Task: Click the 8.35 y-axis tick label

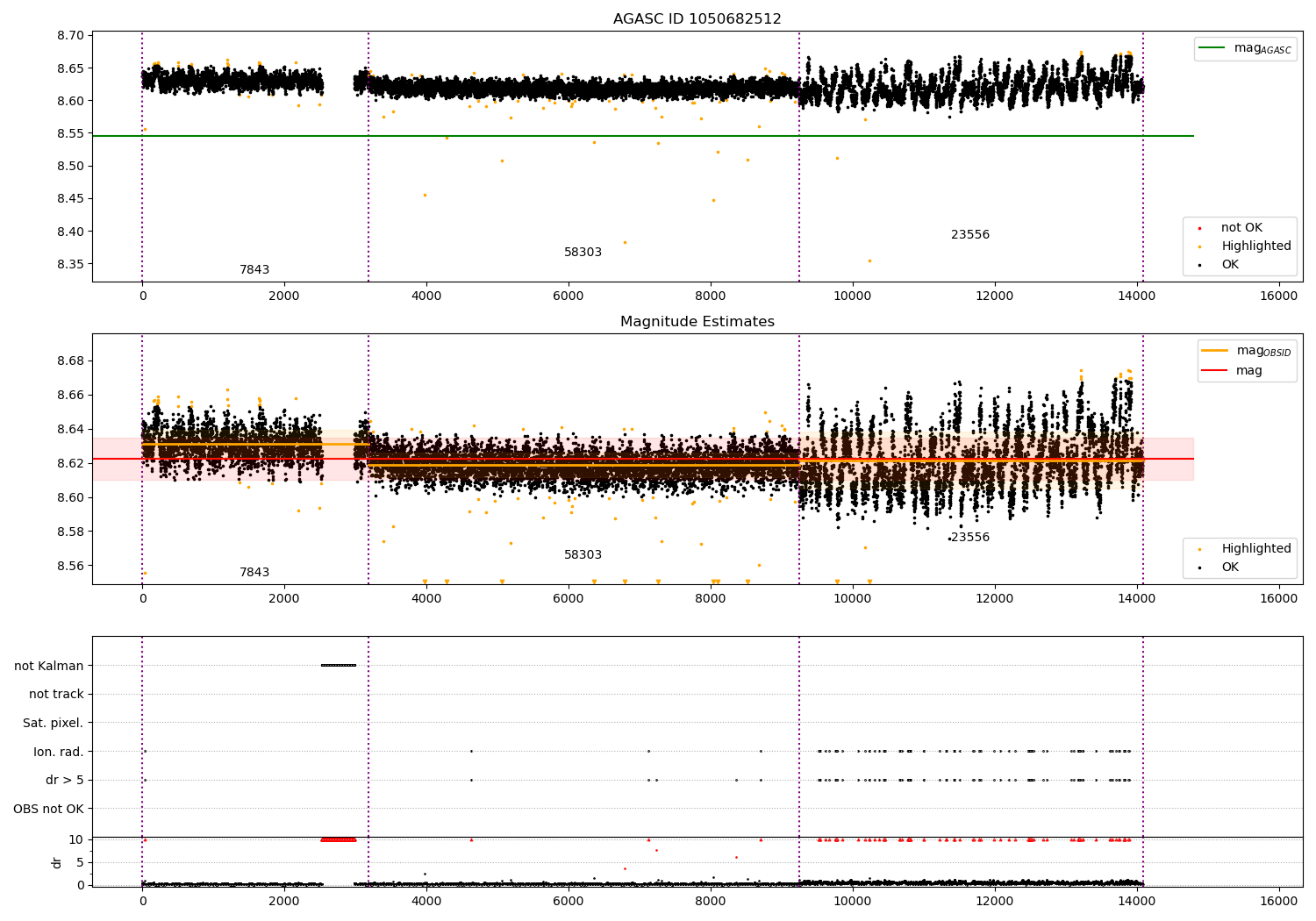Action: coord(70,264)
